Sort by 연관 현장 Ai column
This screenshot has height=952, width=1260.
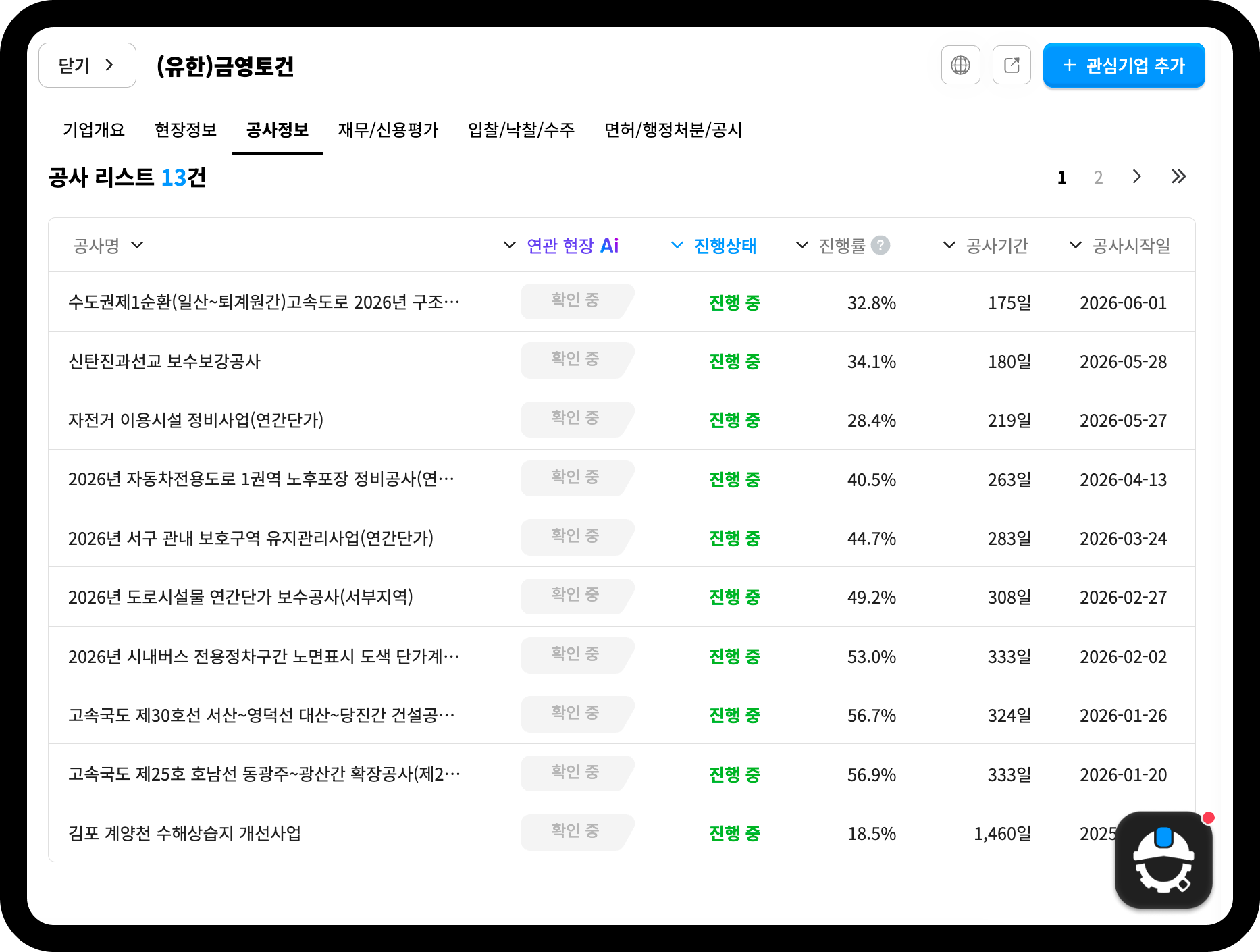[x=561, y=245]
